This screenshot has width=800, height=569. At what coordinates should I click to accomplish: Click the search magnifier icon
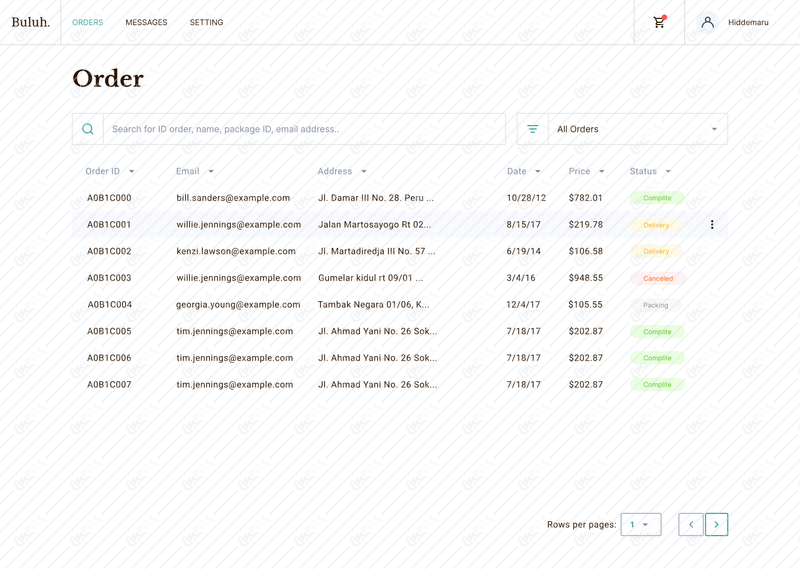[88, 129]
